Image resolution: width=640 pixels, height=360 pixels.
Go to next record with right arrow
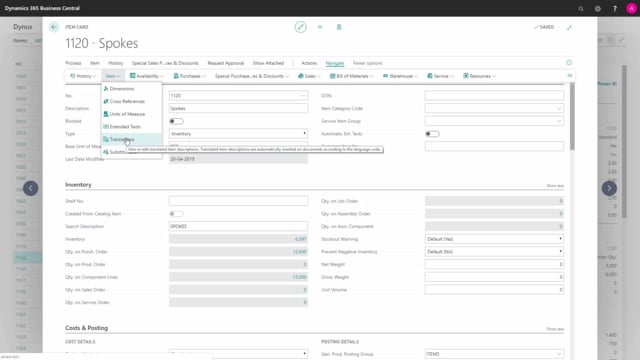(609, 188)
